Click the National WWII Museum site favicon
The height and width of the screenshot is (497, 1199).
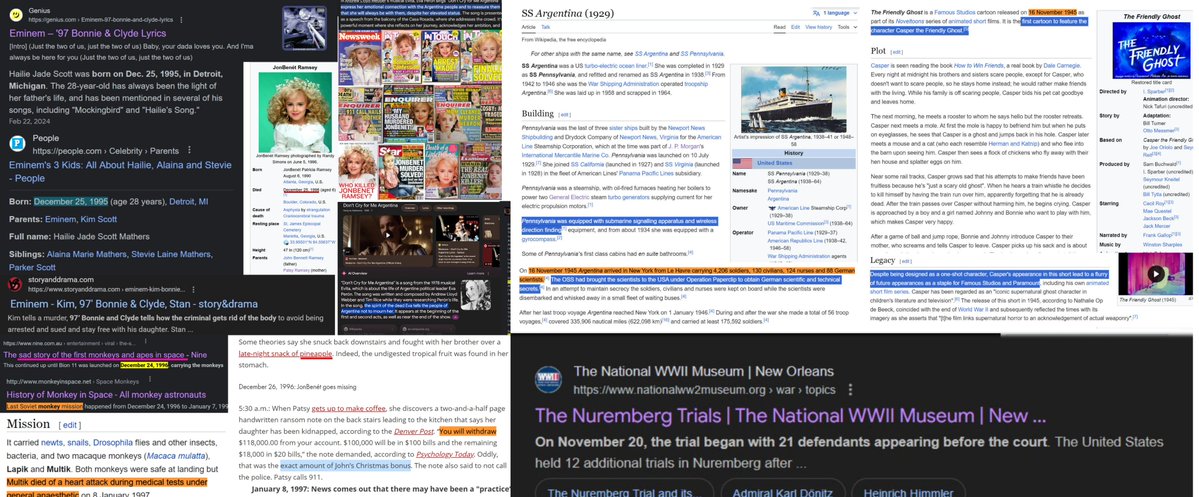(x=548, y=380)
